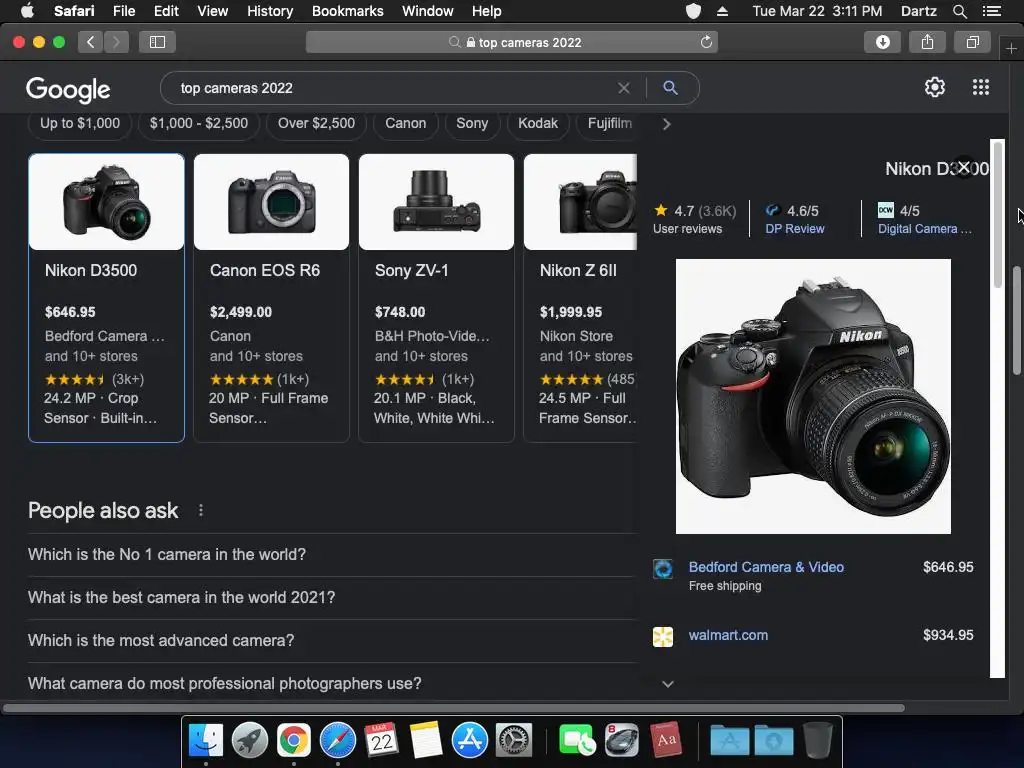The height and width of the screenshot is (768, 1024).
Task: Open People also ask options menu
Action: click(x=200, y=510)
